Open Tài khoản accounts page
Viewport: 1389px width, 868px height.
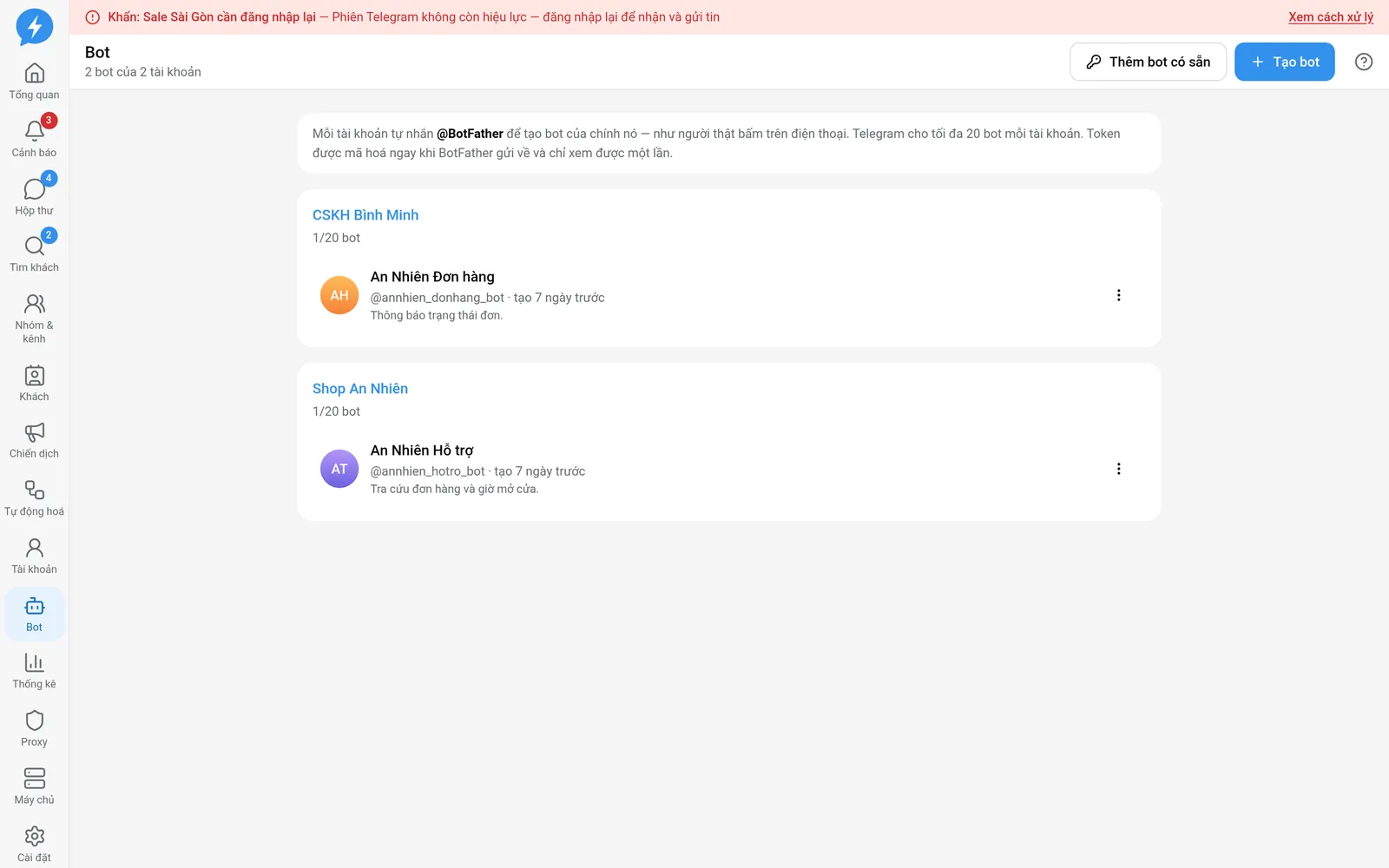click(34, 556)
